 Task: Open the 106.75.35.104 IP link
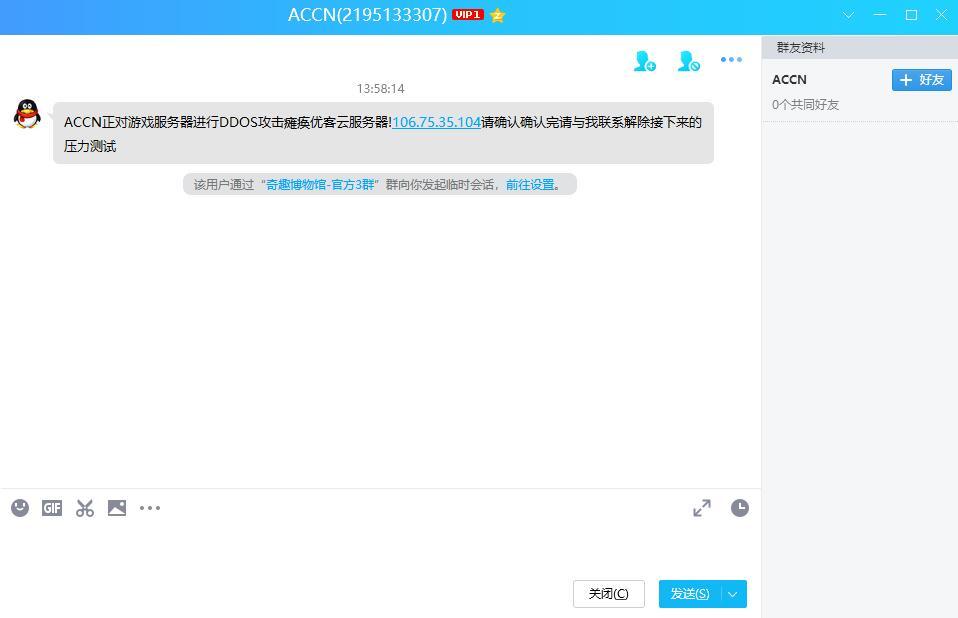click(x=436, y=122)
